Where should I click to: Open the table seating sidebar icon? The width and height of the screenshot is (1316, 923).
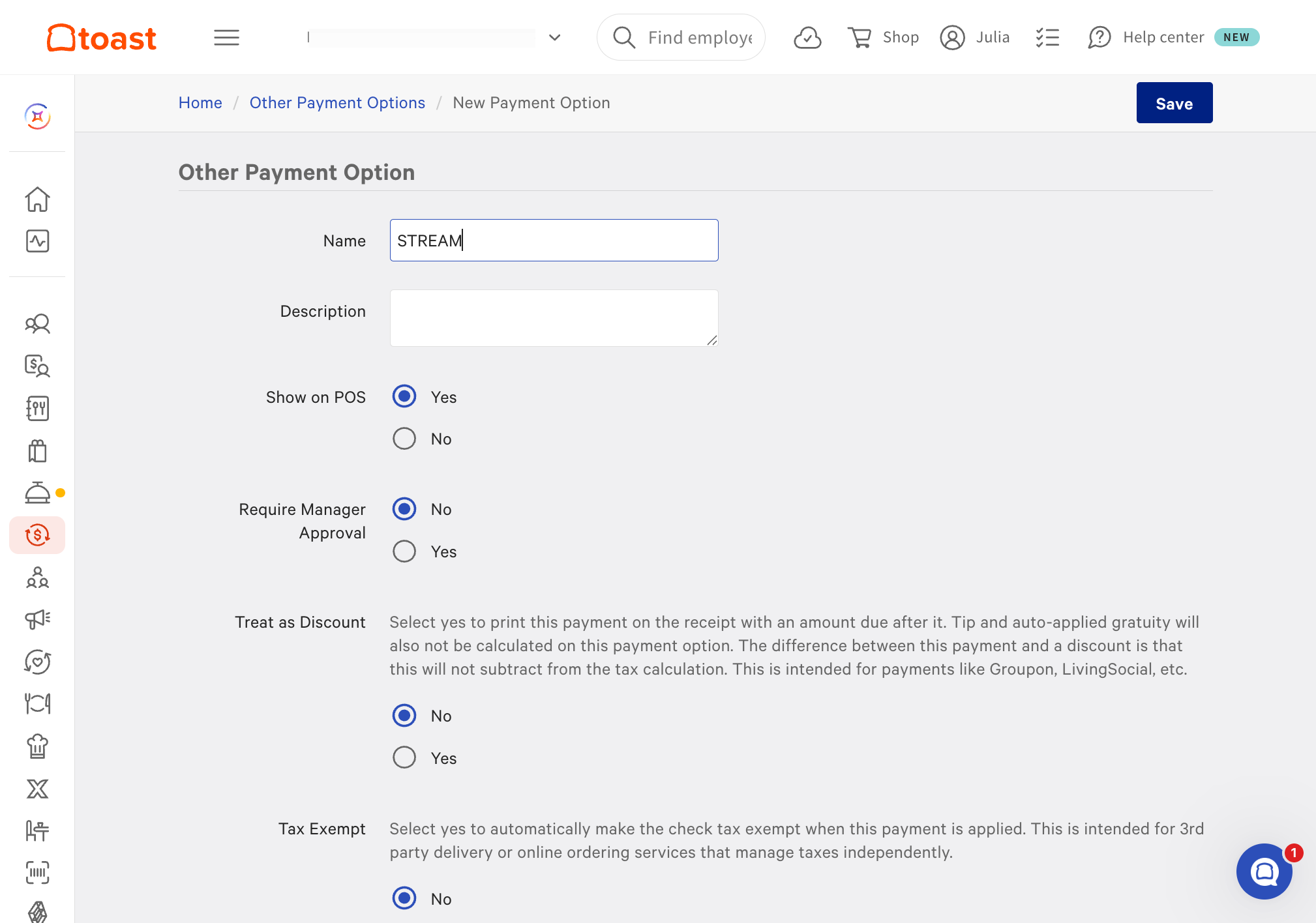(x=37, y=830)
